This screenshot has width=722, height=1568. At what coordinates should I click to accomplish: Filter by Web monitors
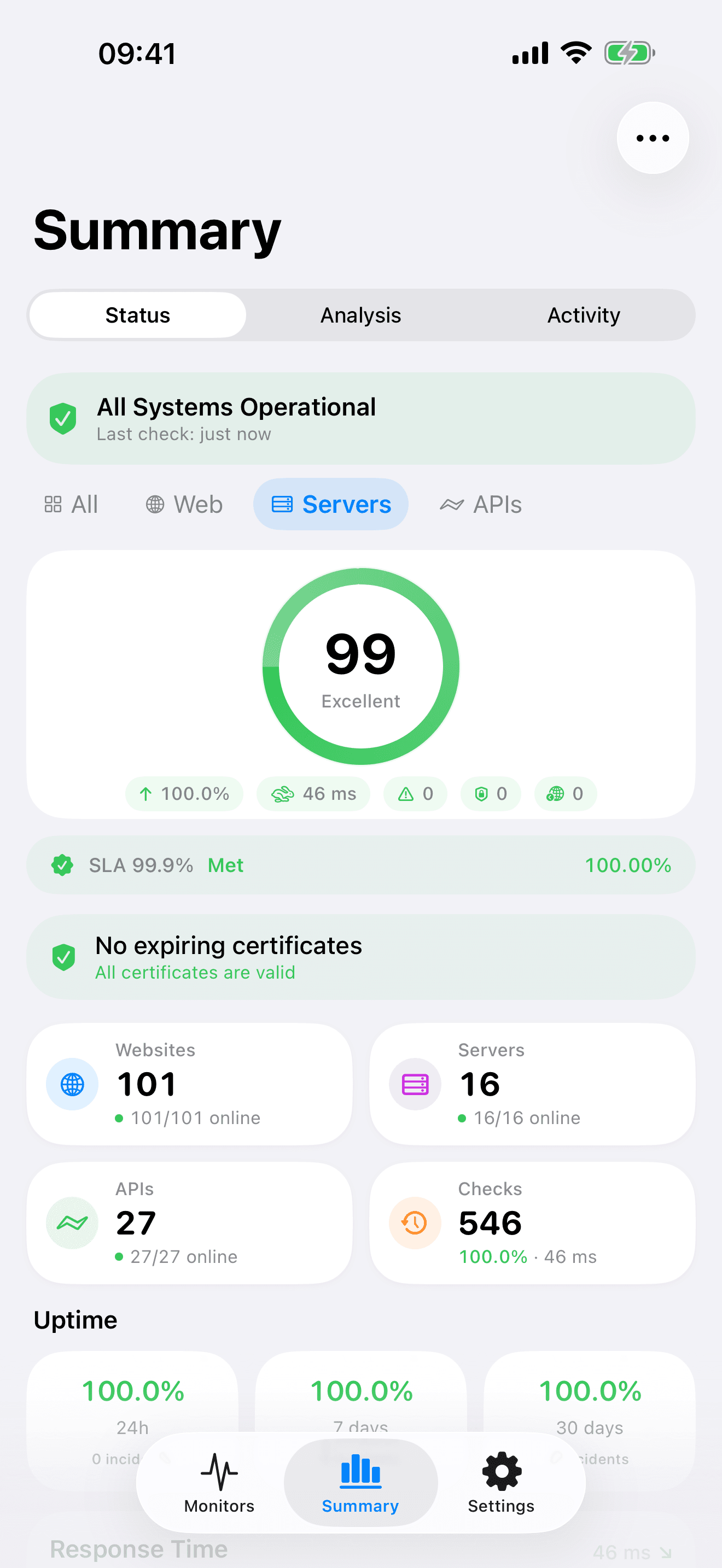pyautogui.click(x=184, y=505)
